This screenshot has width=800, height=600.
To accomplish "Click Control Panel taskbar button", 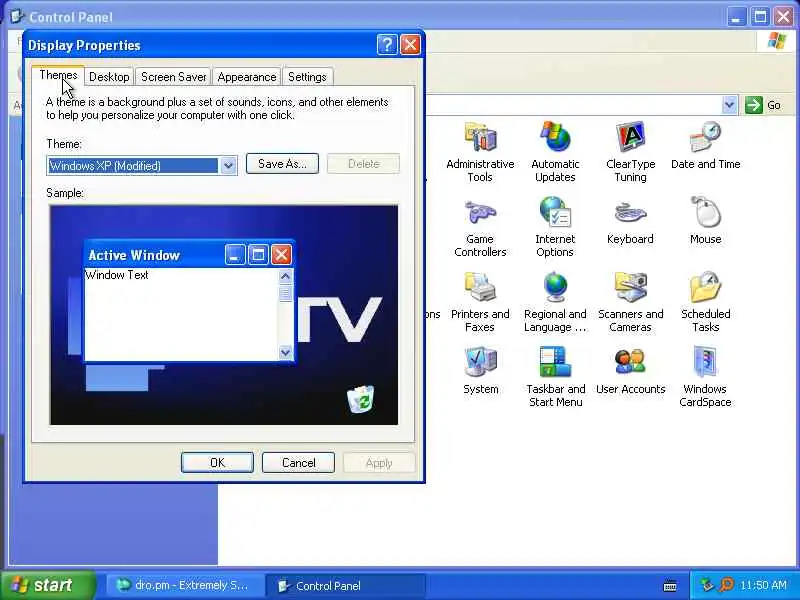I will tap(346, 586).
